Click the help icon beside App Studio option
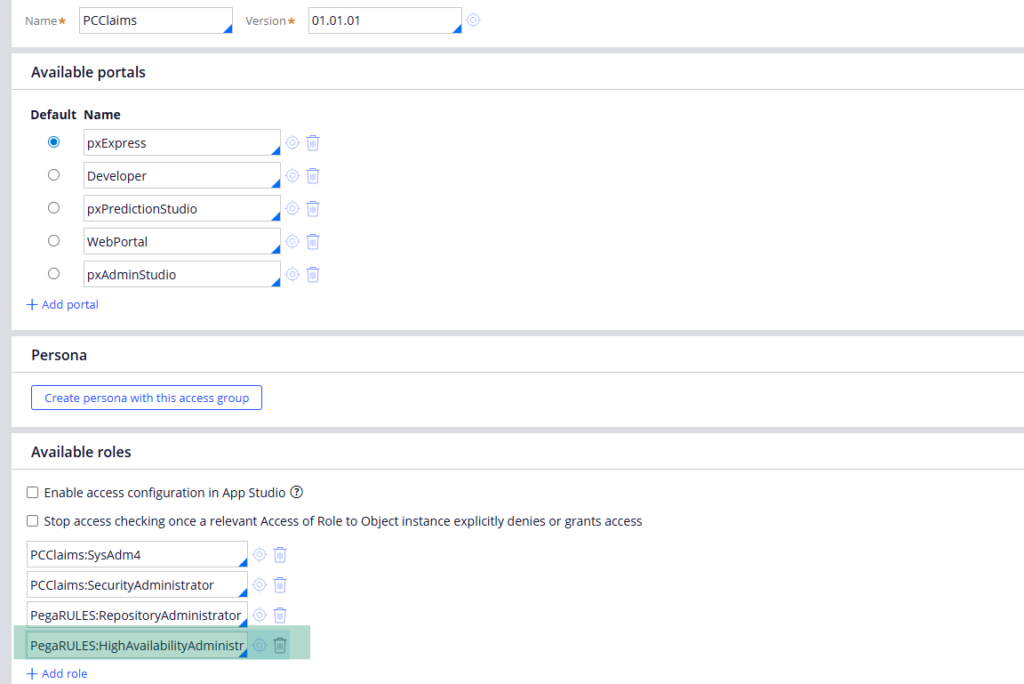Image resolution: width=1024 pixels, height=684 pixels. pyautogui.click(x=296, y=492)
